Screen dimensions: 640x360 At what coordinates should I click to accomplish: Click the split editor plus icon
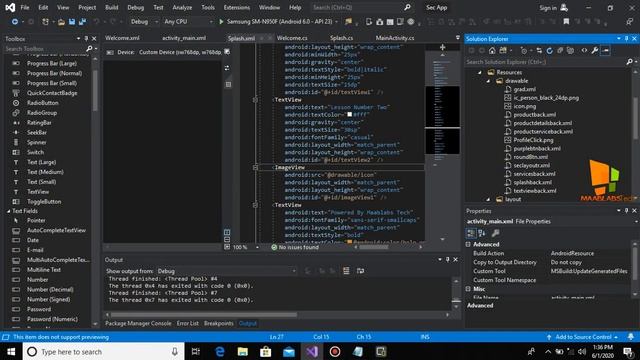tap(442, 47)
